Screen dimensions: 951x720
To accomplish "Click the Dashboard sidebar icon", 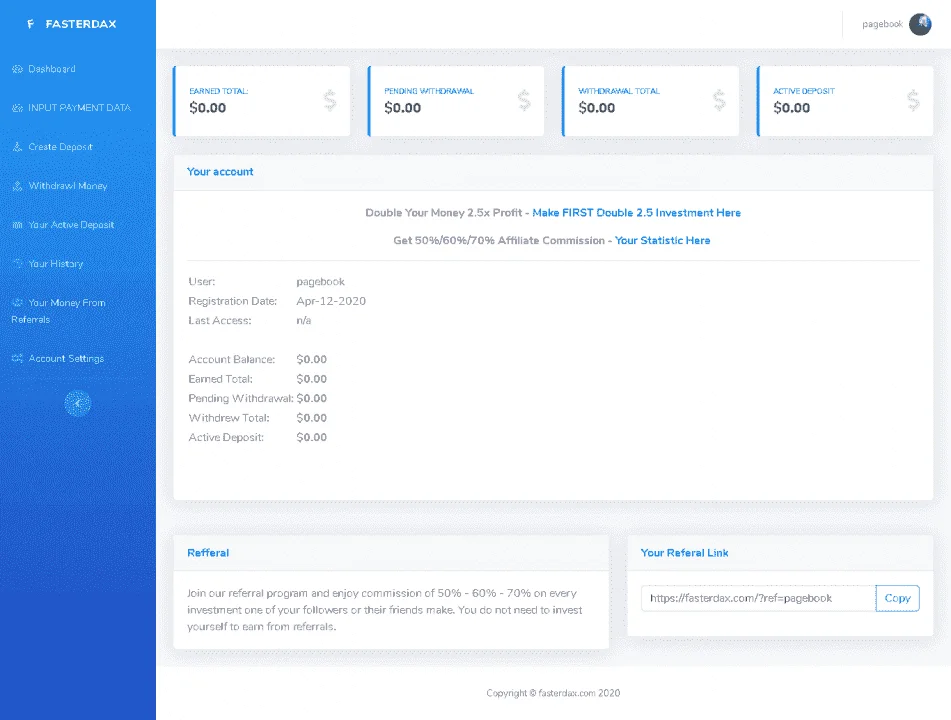I will (17, 69).
